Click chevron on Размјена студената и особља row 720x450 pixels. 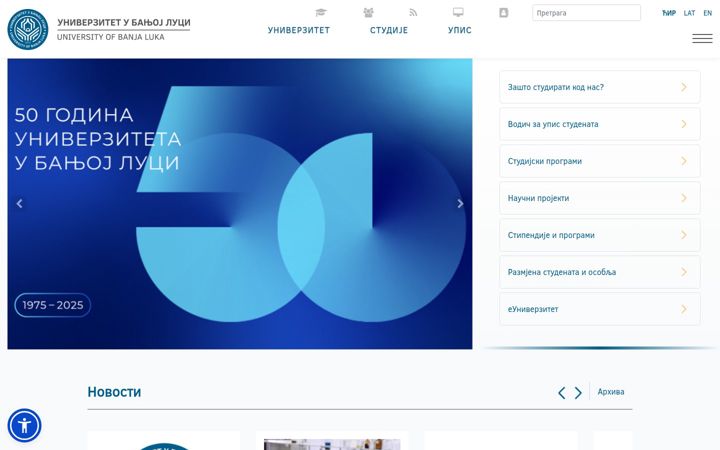(x=684, y=272)
